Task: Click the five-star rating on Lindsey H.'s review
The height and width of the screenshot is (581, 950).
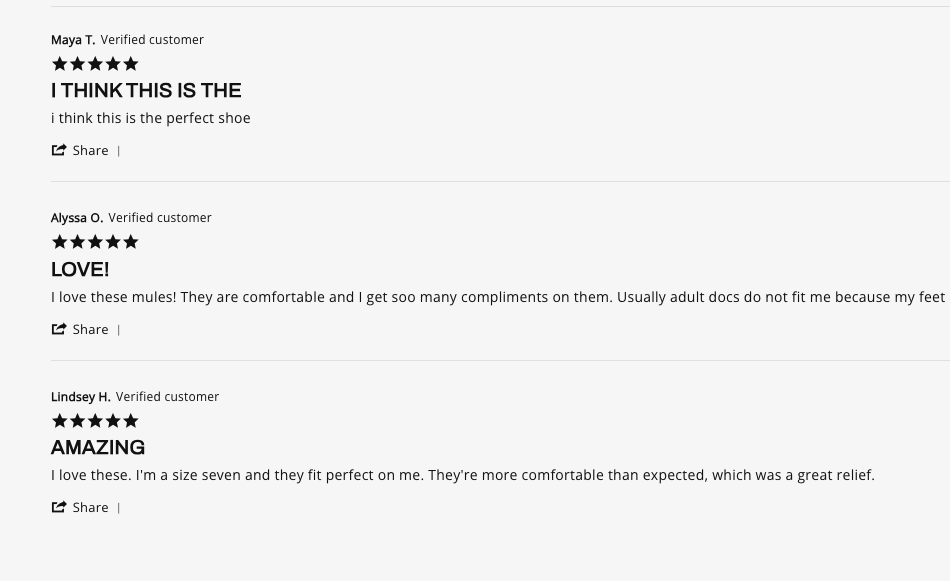Action: click(95, 420)
